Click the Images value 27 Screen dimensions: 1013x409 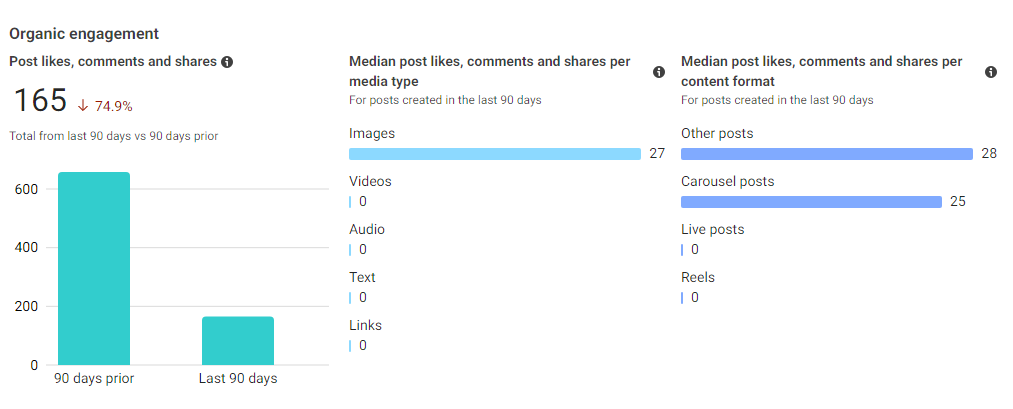[x=657, y=154]
